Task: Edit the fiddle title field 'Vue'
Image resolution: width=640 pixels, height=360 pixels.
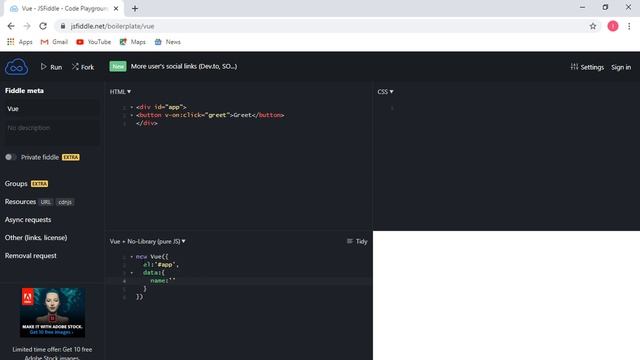Action: 51,109
